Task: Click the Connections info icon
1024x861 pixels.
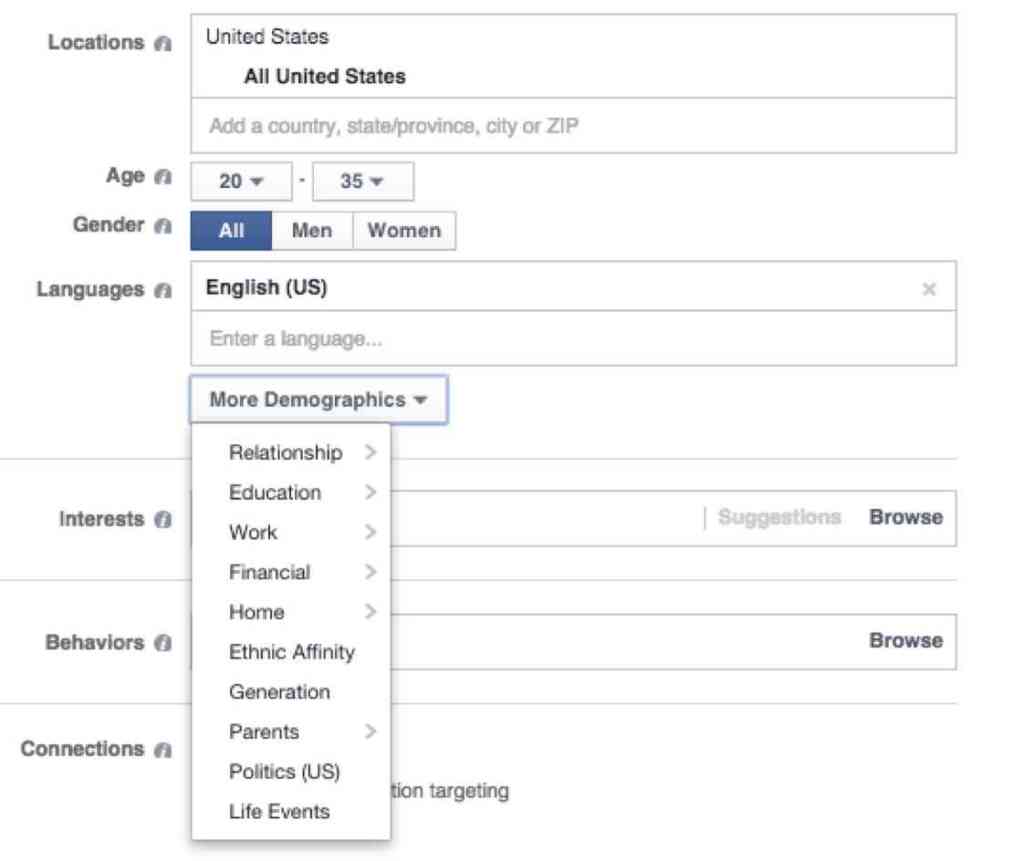Action: [164, 750]
